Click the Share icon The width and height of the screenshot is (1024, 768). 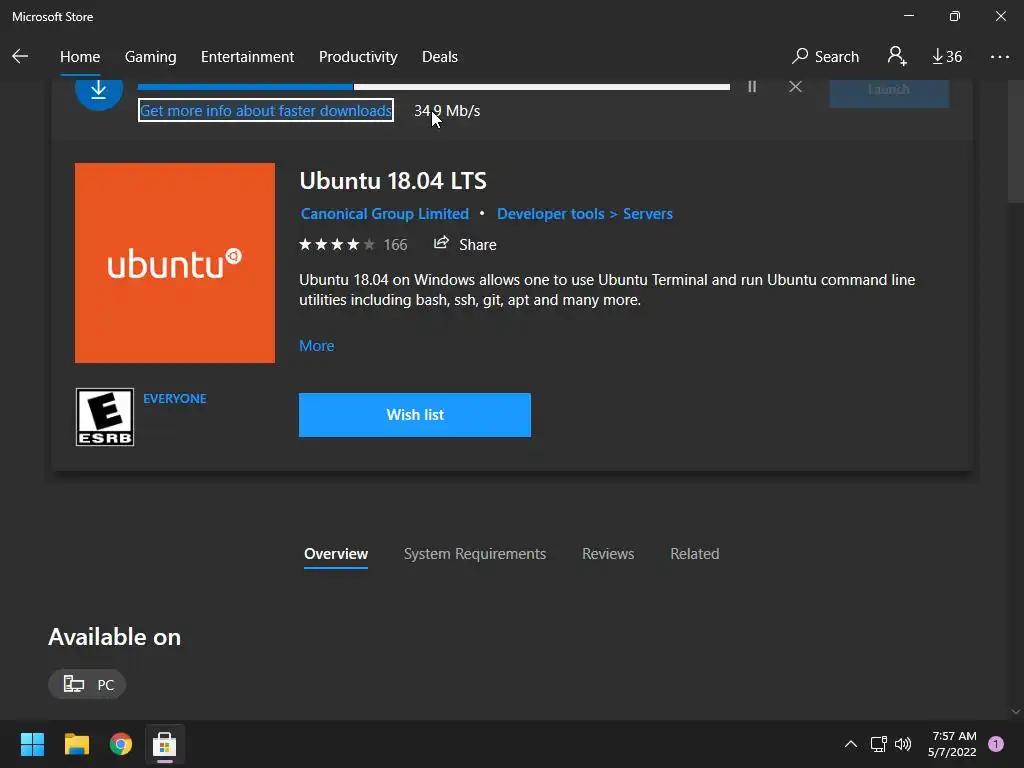[x=441, y=243]
